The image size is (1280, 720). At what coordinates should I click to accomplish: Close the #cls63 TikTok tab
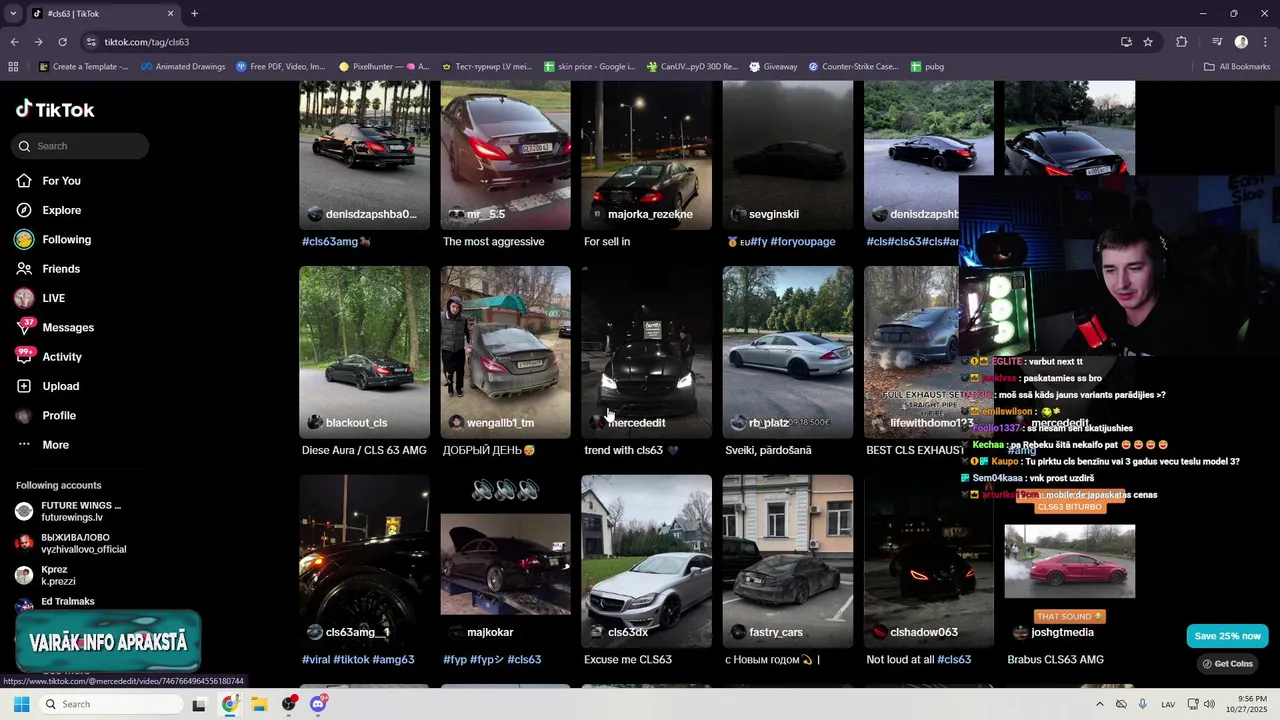point(170,14)
